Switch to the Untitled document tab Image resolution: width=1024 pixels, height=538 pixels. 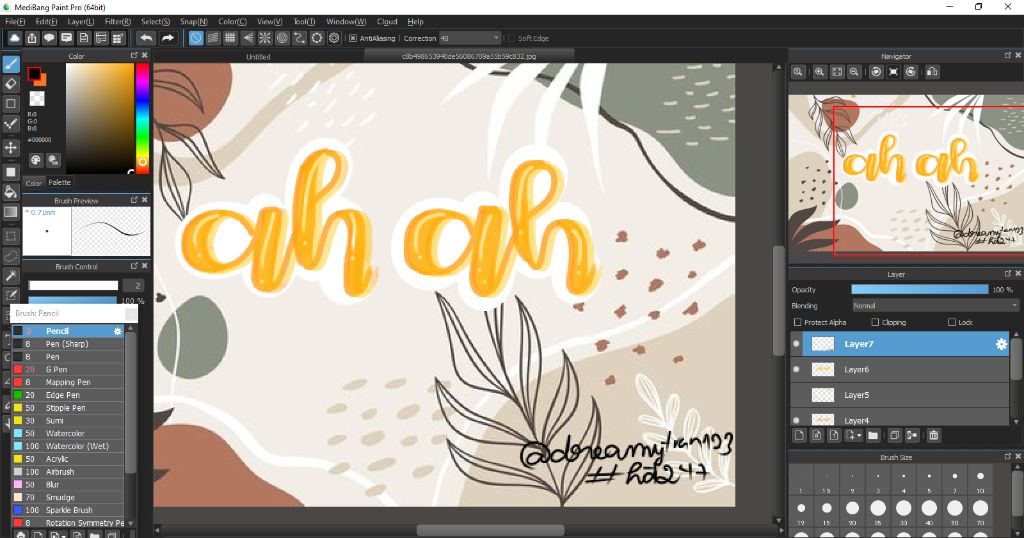coord(258,57)
